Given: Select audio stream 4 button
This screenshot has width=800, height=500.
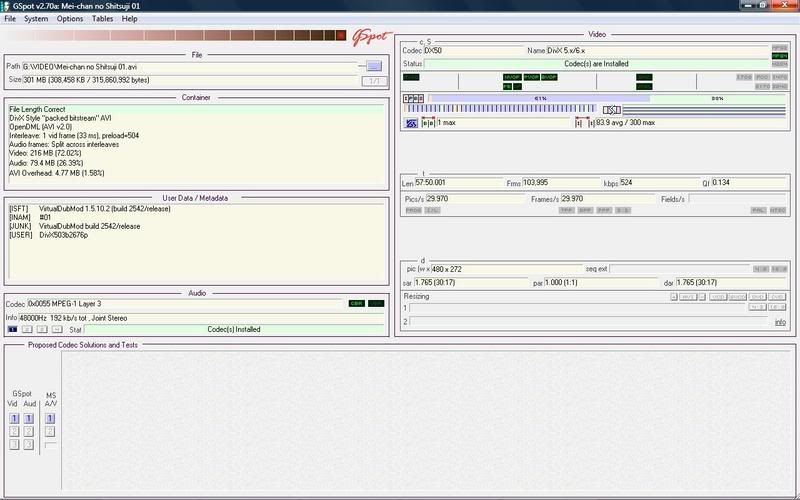Looking at the screenshot, I should click(57, 330).
